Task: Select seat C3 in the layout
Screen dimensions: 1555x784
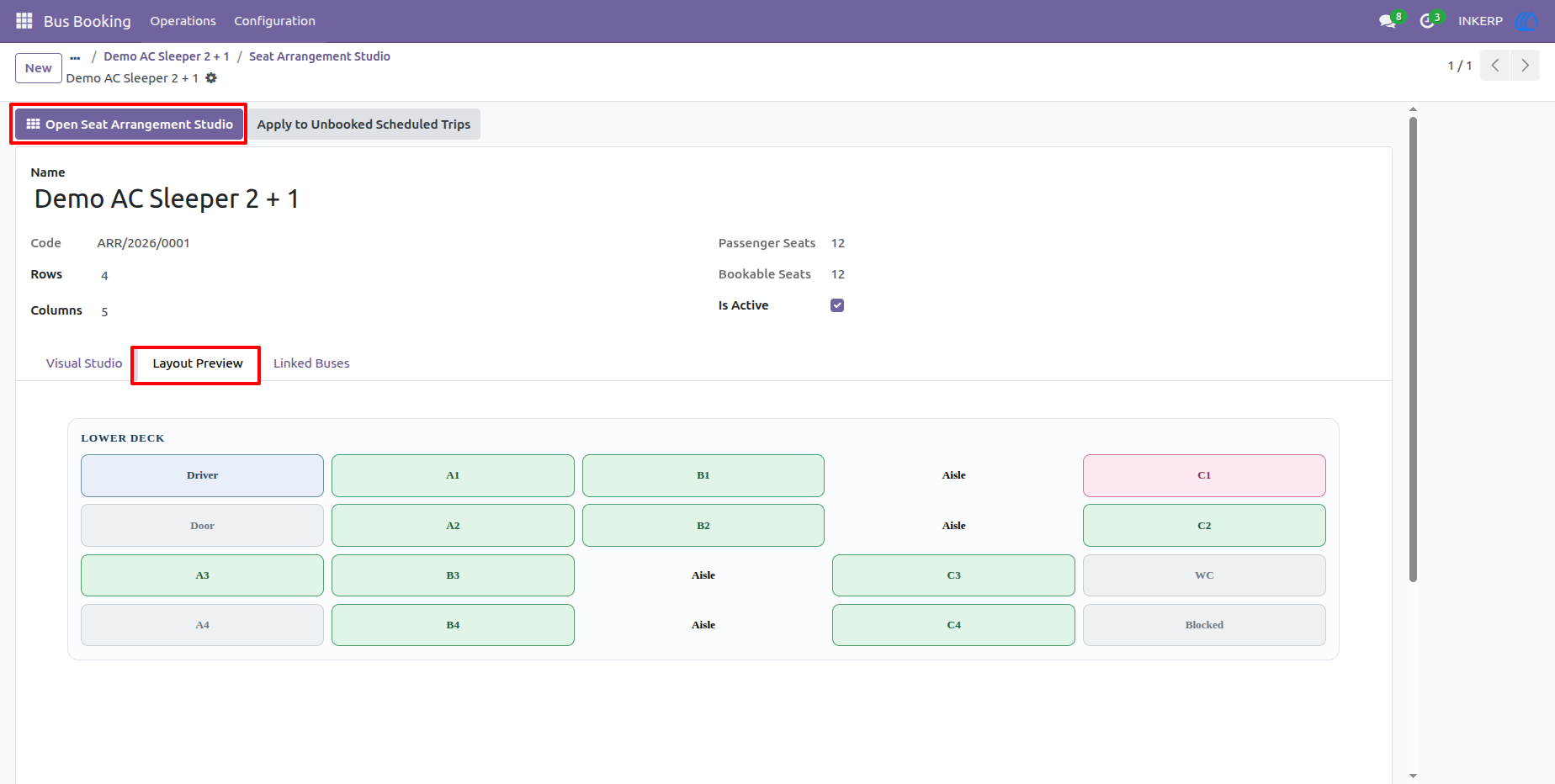Action: pos(953,575)
